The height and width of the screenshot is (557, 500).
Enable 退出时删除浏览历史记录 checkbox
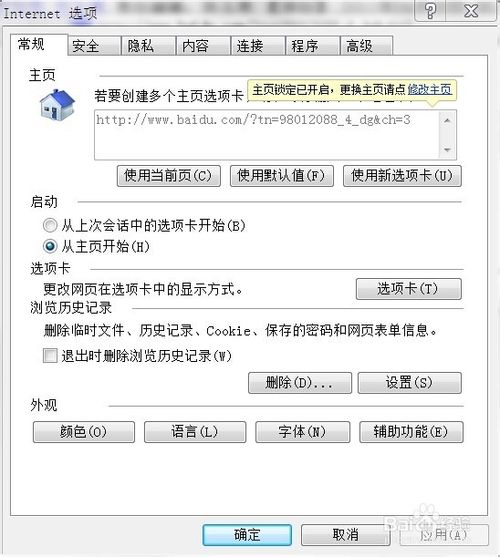click(50, 355)
